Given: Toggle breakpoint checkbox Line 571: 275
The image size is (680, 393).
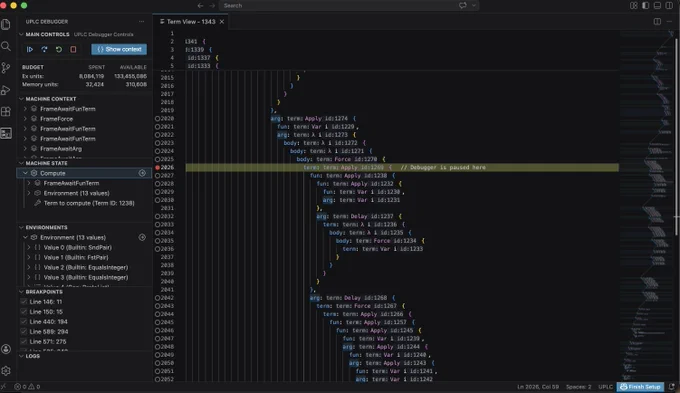Looking at the screenshot, I should tap(24, 341).
